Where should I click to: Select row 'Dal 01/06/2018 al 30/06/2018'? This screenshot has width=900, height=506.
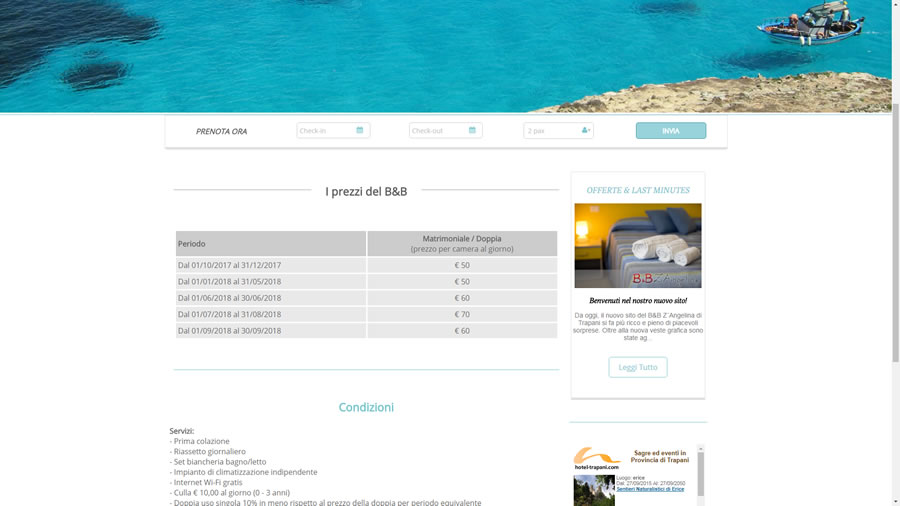[x=366, y=298]
